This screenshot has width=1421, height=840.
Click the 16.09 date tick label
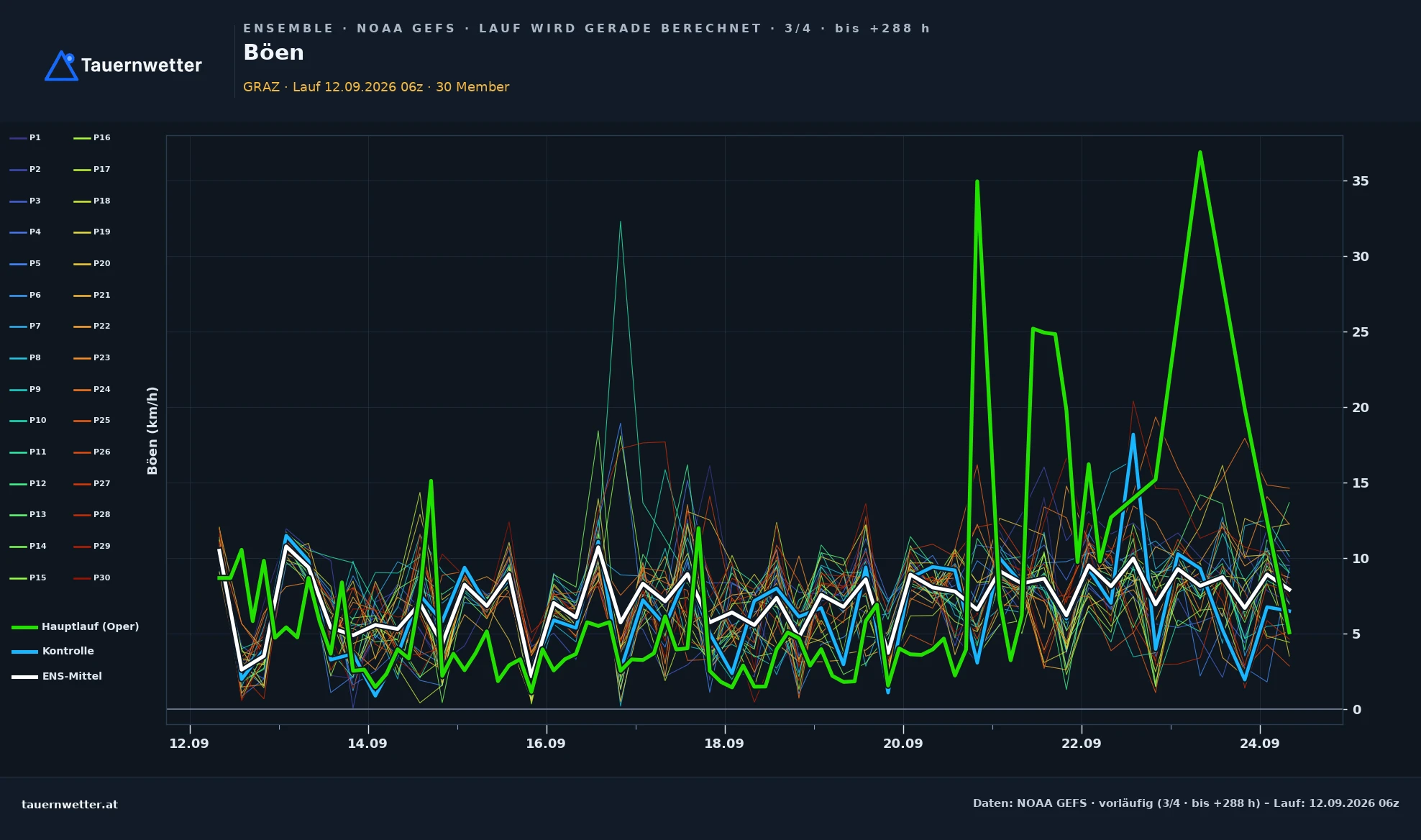(546, 744)
